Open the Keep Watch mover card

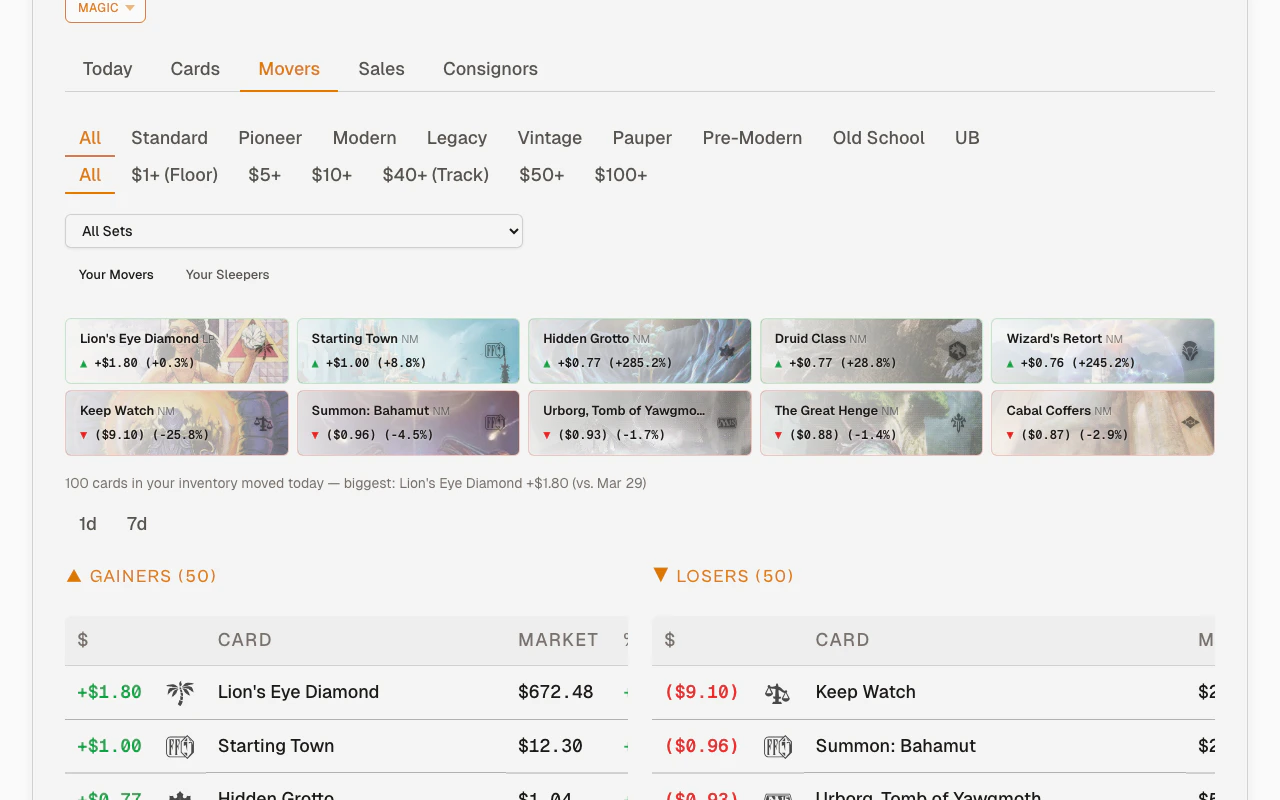pos(177,423)
